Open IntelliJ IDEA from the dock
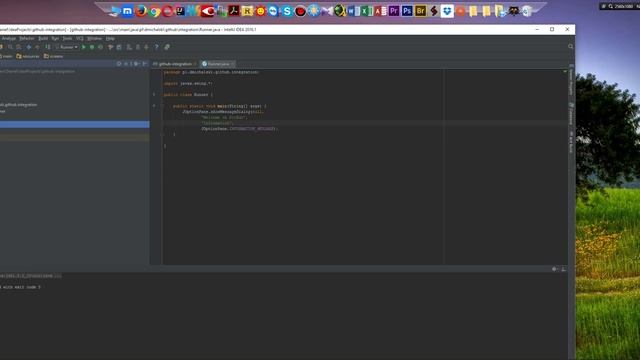 coord(180,11)
